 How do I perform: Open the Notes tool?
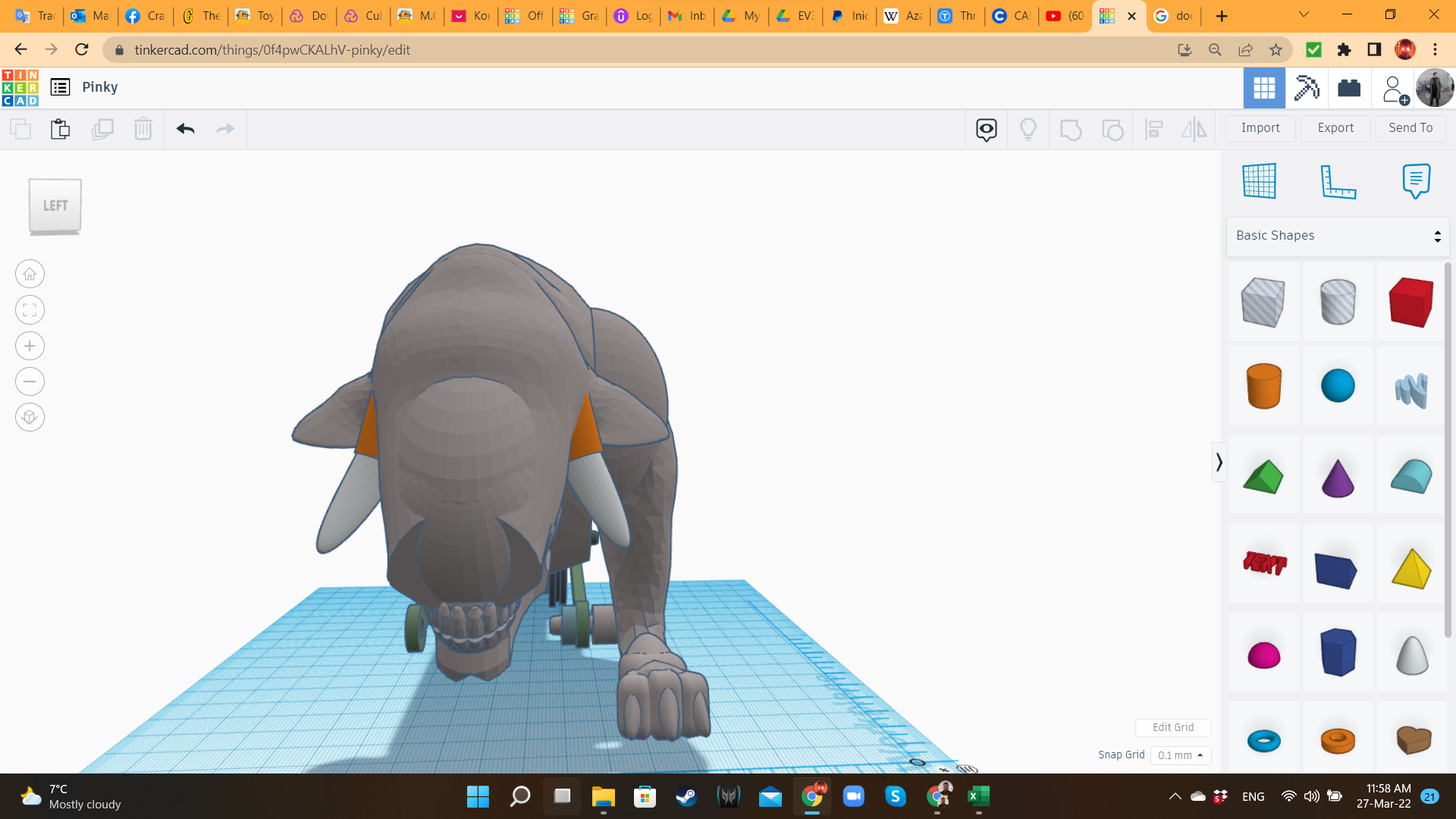pos(1416,181)
